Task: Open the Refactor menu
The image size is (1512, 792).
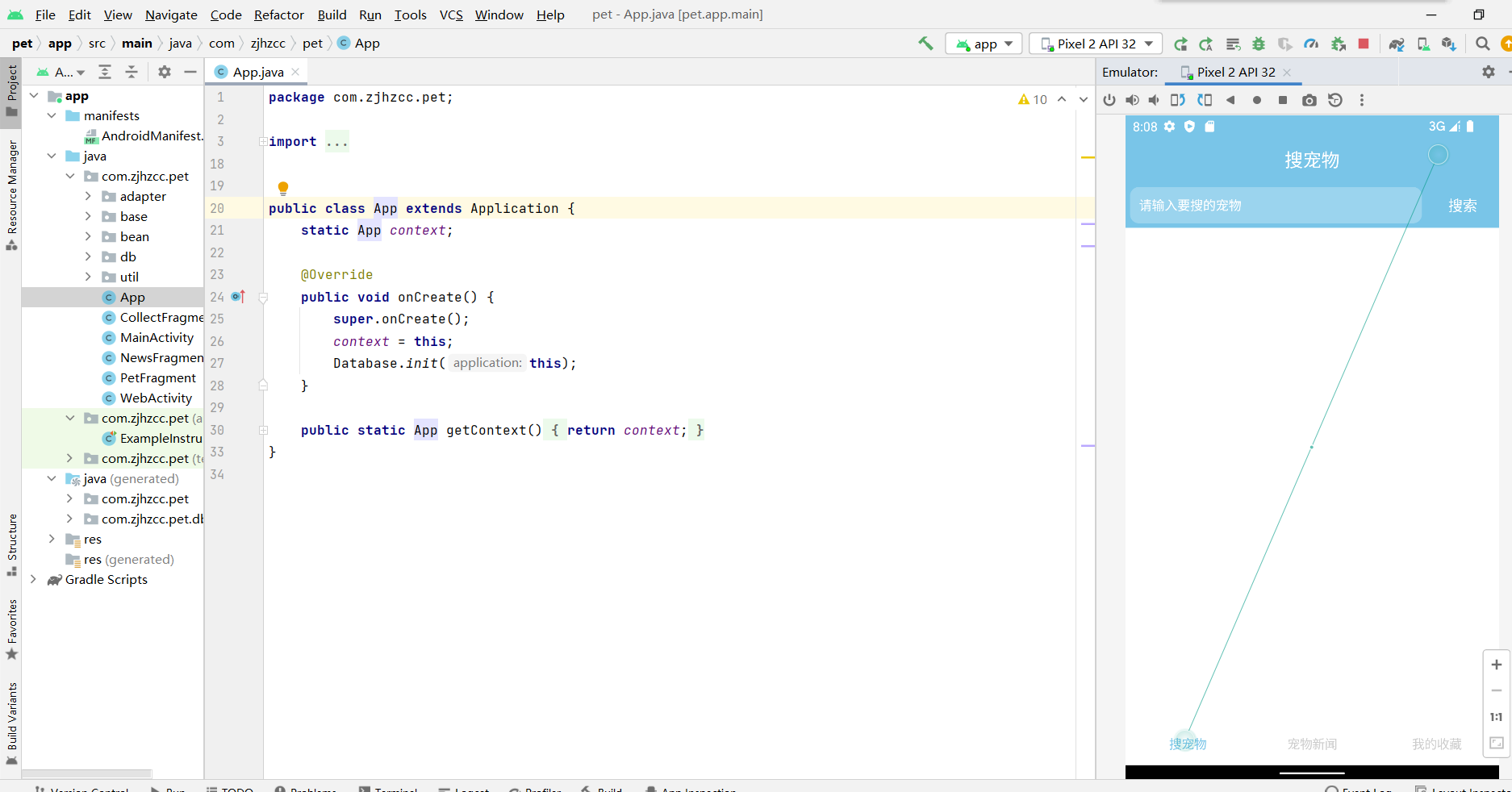Action: 279,15
